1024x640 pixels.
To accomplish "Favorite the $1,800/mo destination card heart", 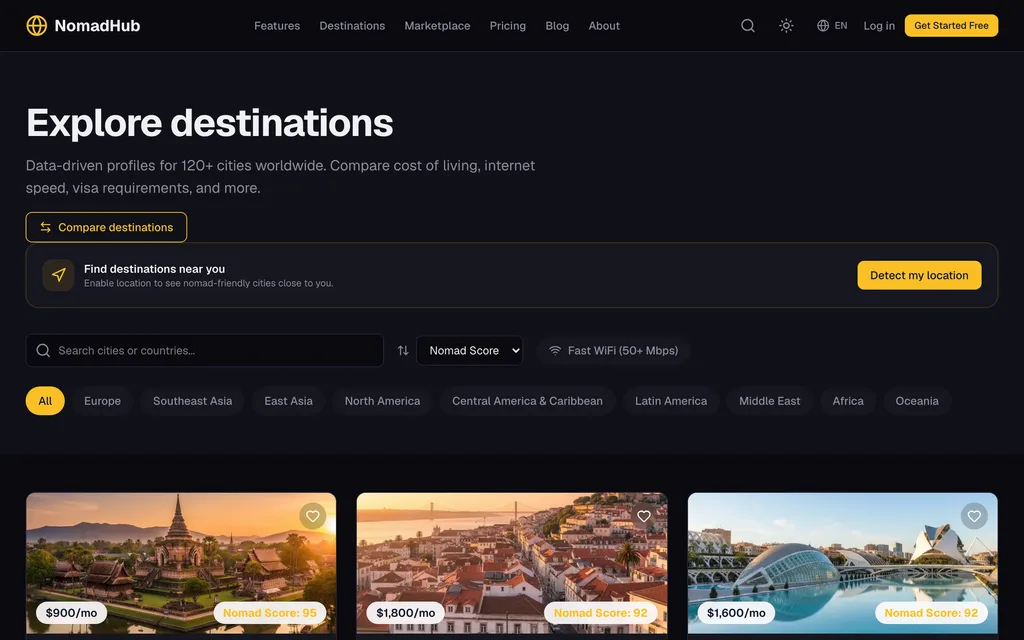I will pos(644,517).
